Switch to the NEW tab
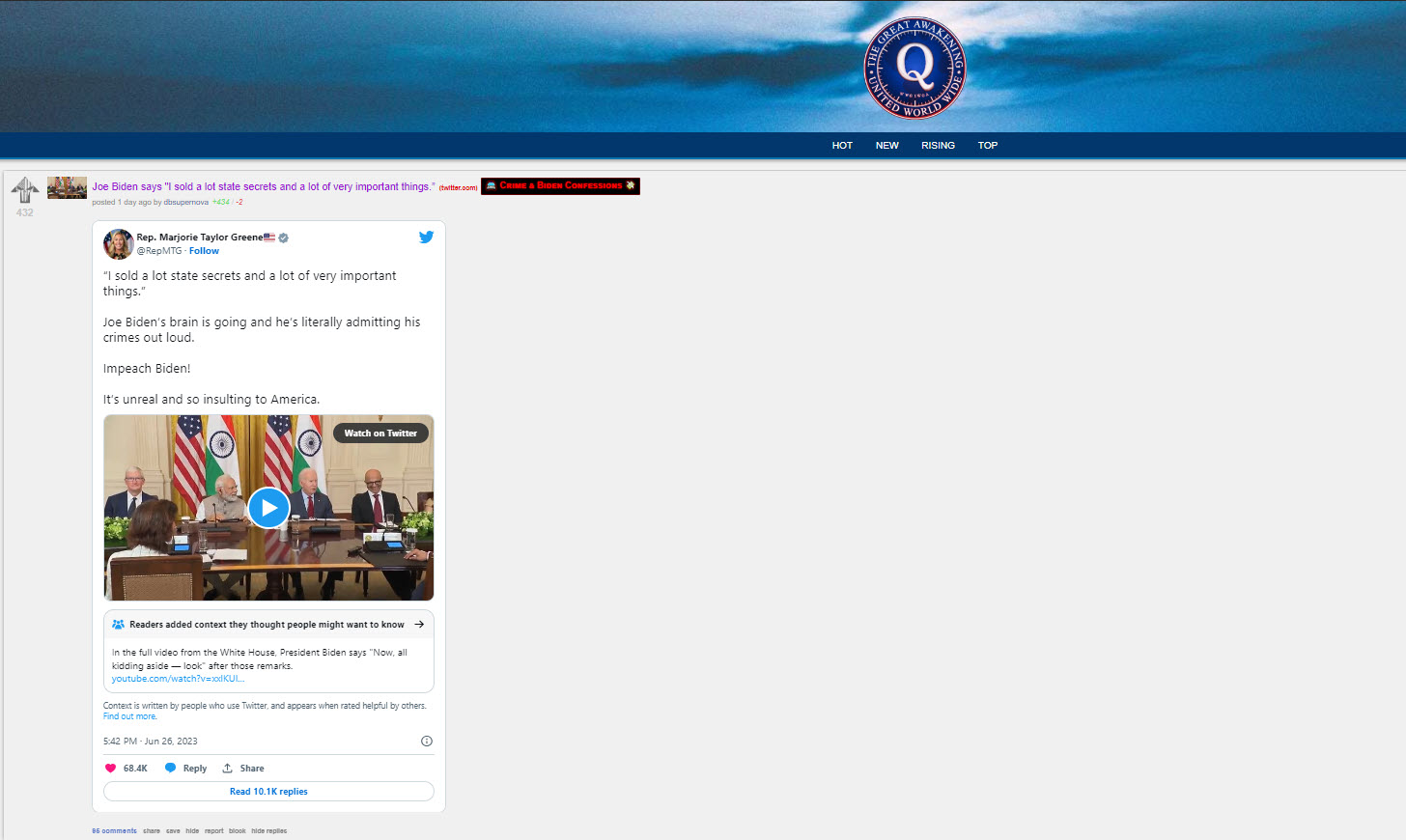Image resolution: width=1406 pixels, height=840 pixels. (x=886, y=146)
